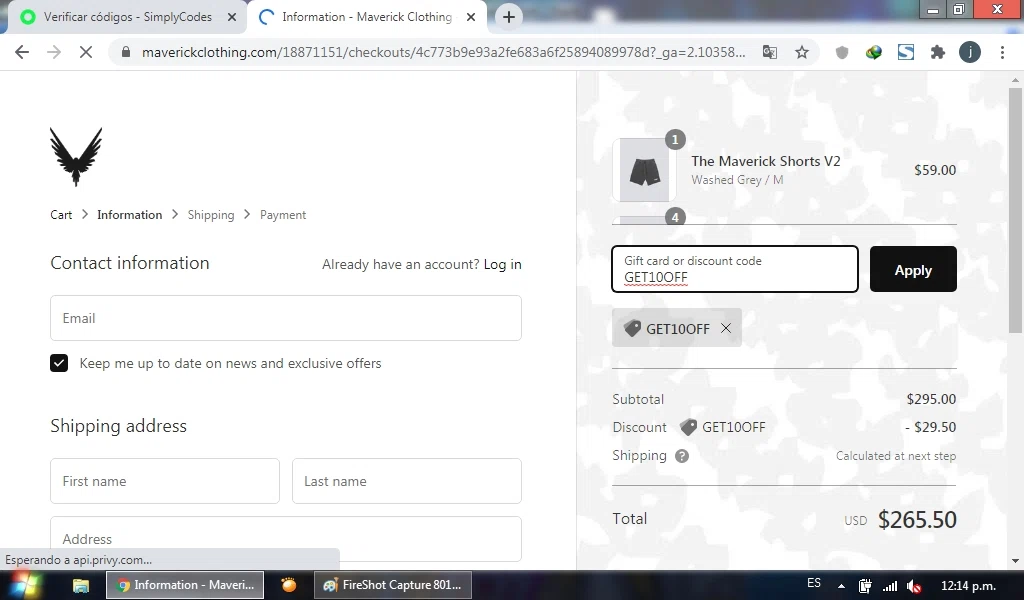Viewport: 1024px width, 600px height.
Task: Click The Maverick Shorts V2 product name
Action: click(x=765, y=161)
